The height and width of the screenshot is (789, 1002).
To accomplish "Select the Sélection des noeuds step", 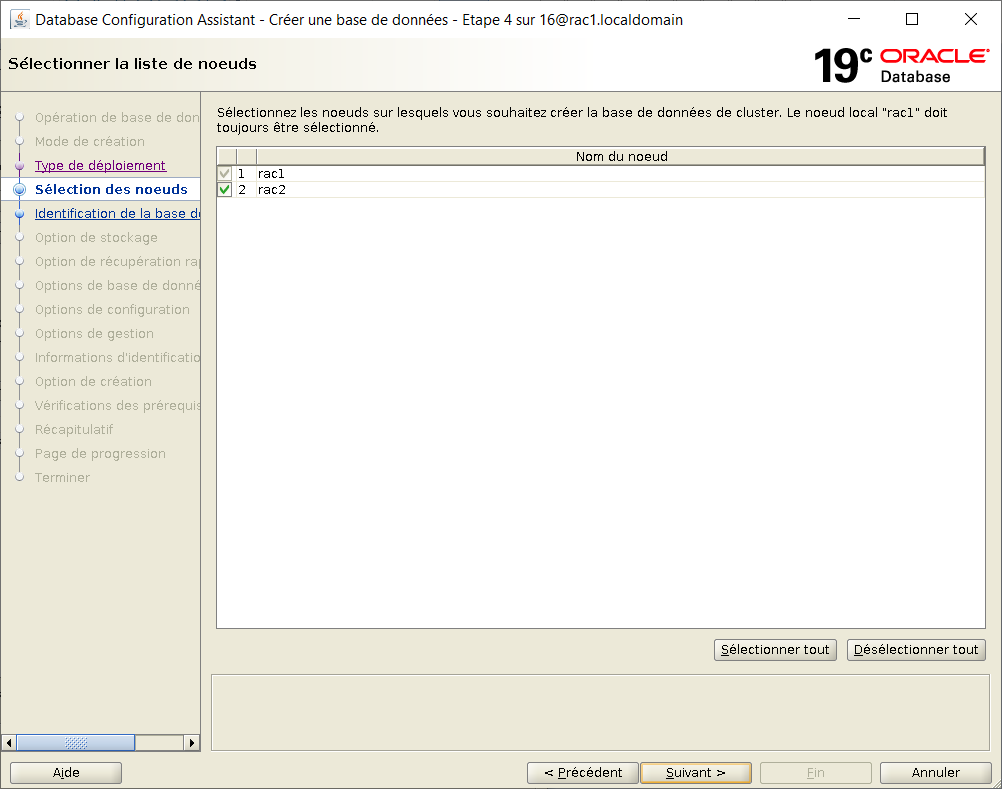I will (111, 189).
